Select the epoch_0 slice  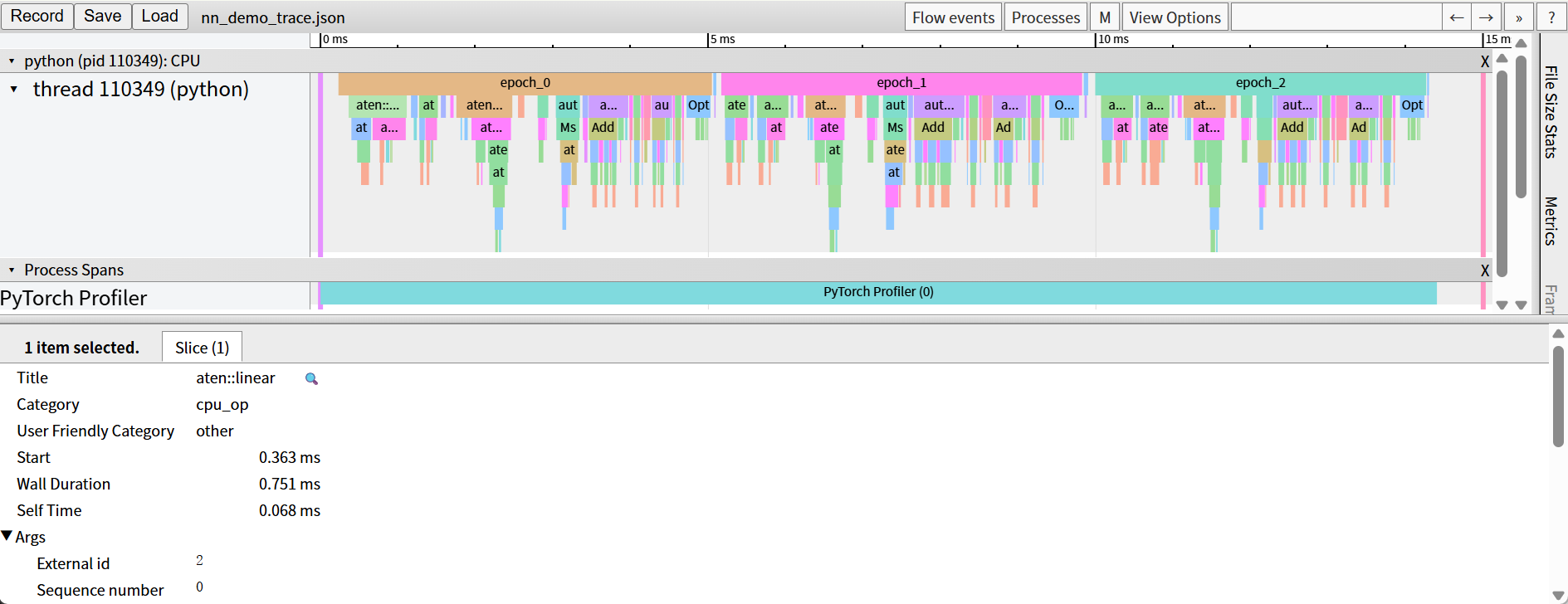(x=525, y=83)
